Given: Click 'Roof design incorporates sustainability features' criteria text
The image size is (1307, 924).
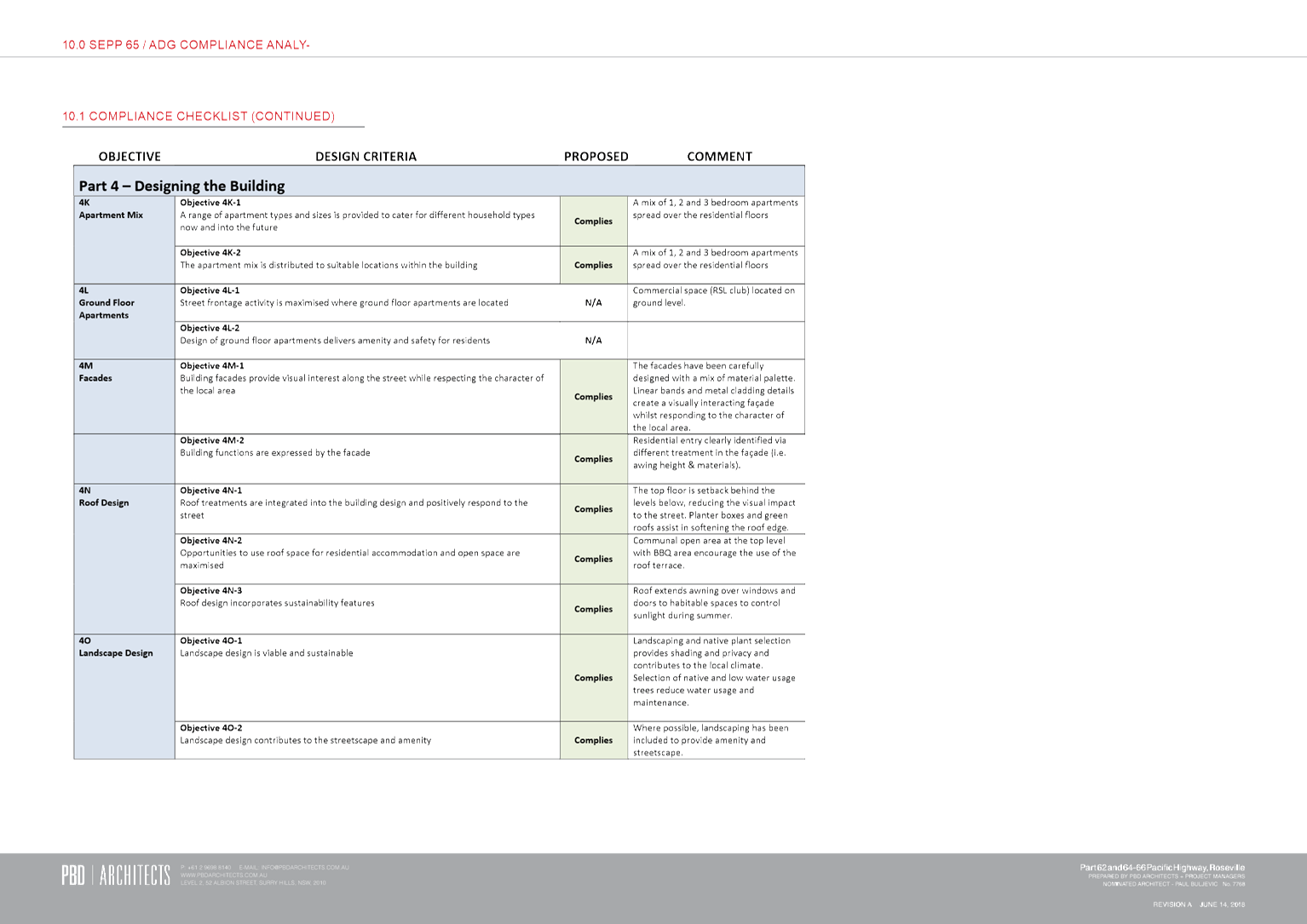Looking at the screenshot, I should pos(277,604).
